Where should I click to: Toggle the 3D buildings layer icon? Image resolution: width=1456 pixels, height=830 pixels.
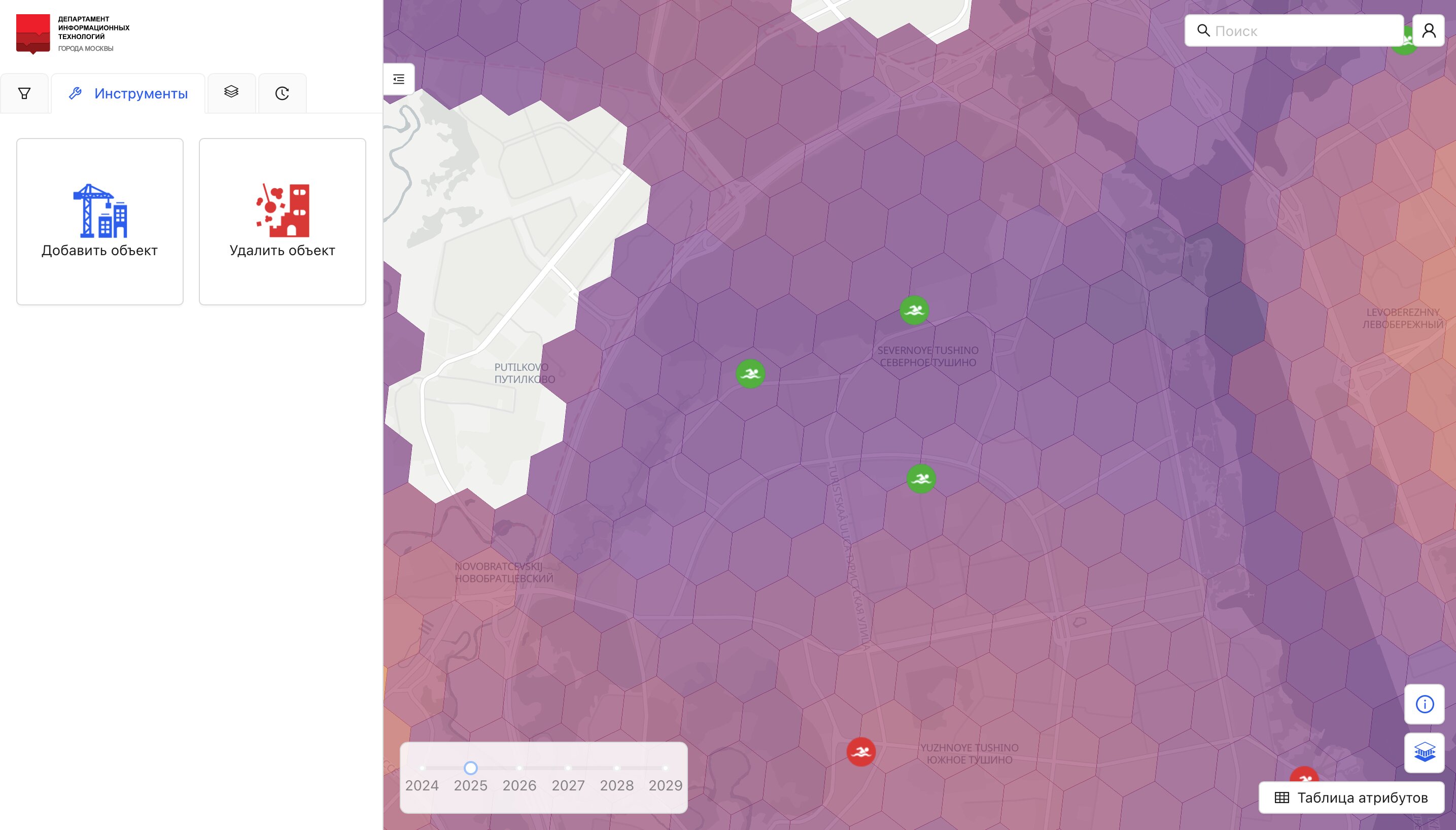coord(1424,752)
